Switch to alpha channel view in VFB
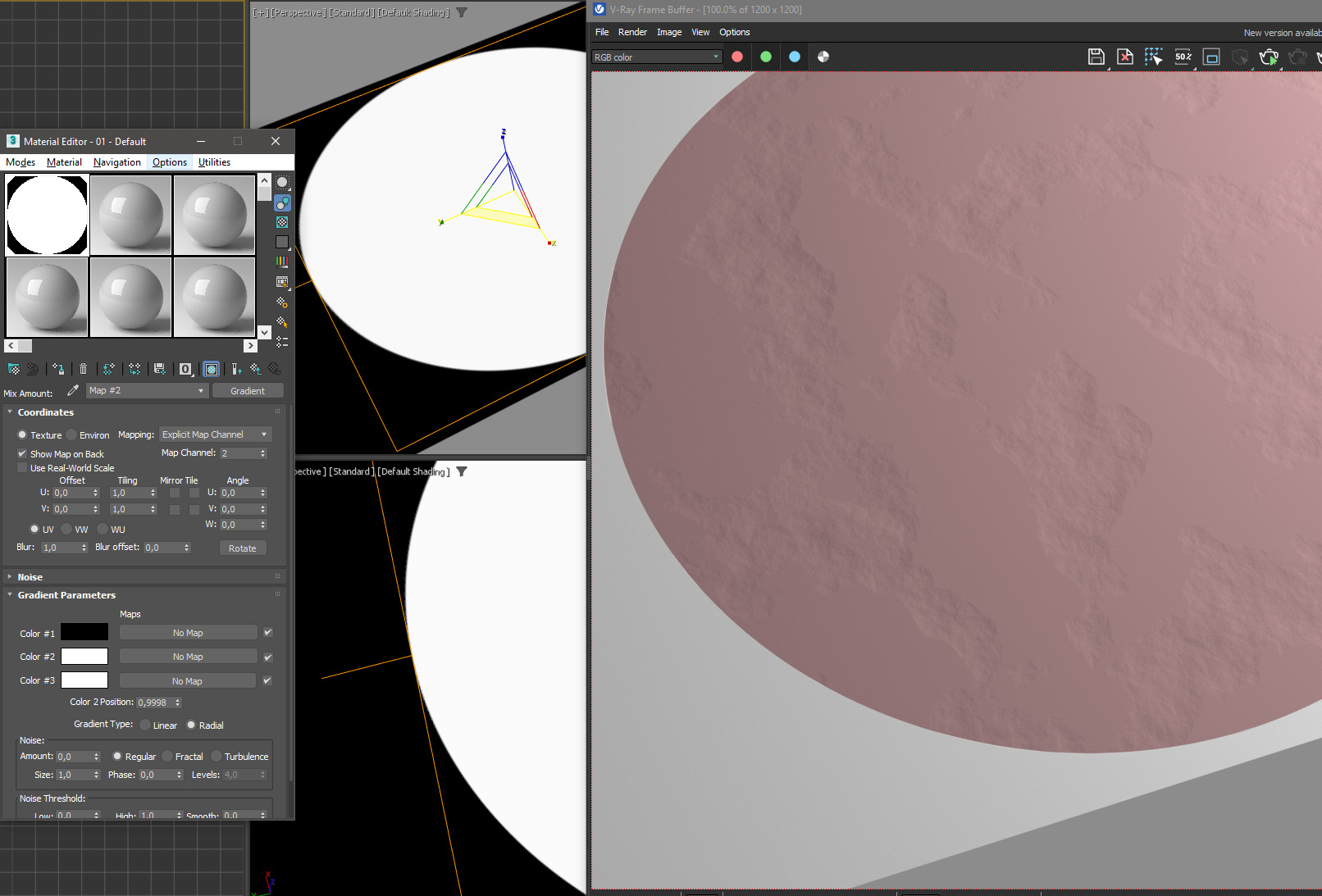The image size is (1322, 896). pos(823,57)
